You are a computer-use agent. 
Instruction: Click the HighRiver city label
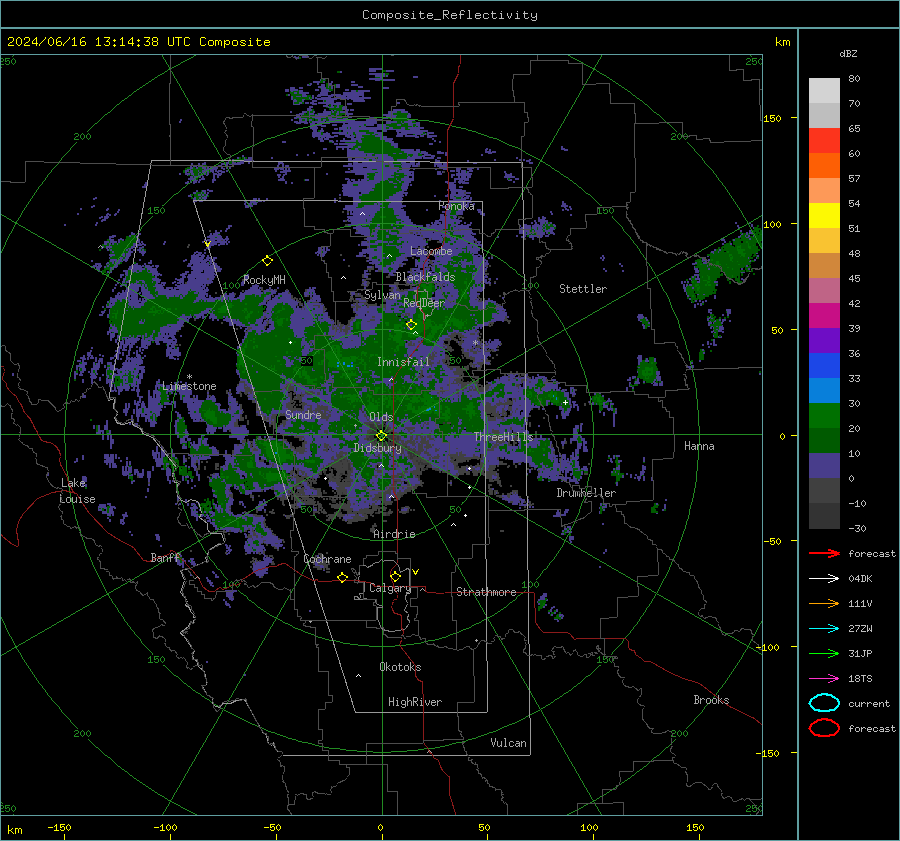415,702
